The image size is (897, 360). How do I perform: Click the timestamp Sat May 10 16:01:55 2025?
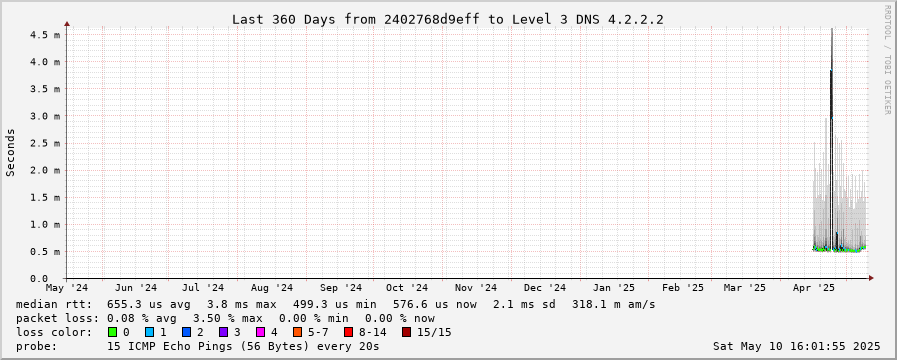796,346
